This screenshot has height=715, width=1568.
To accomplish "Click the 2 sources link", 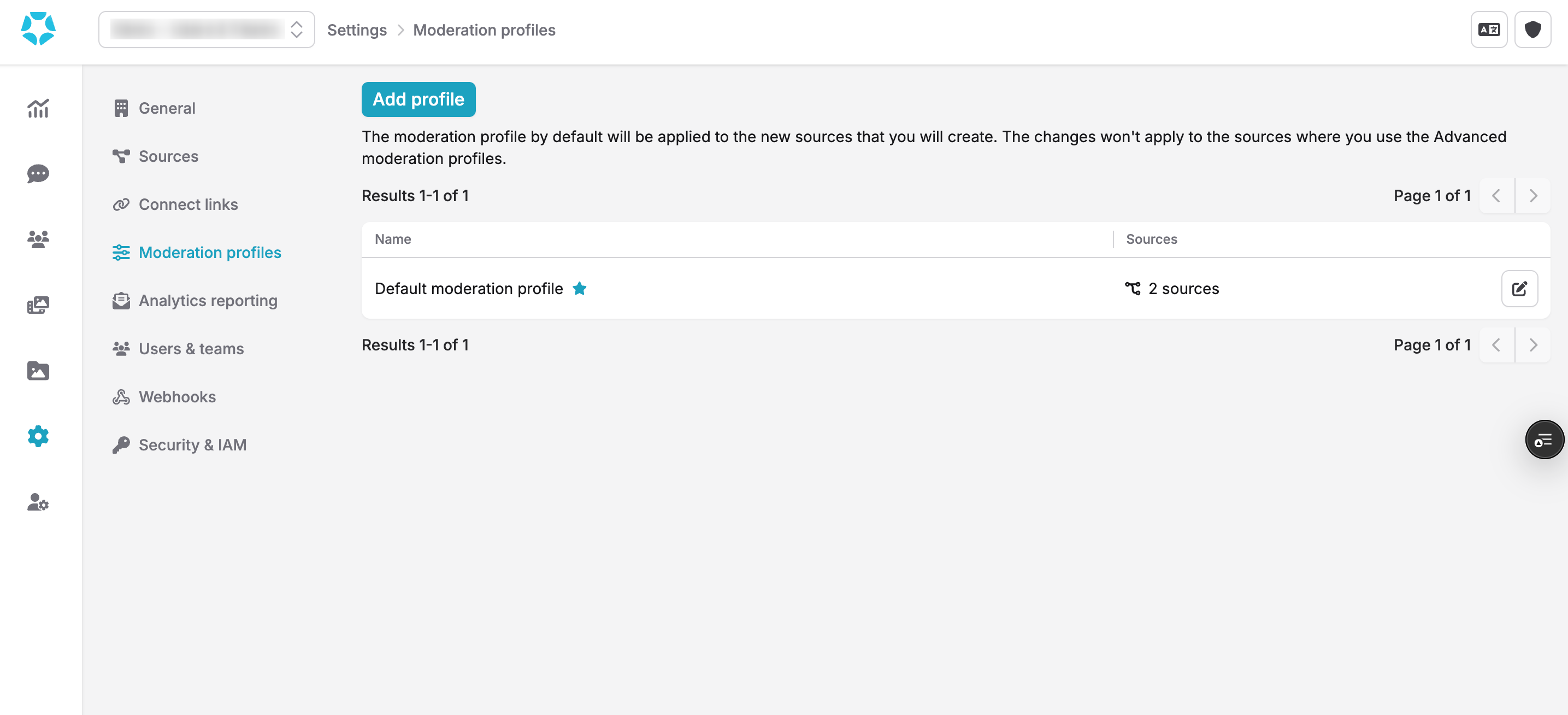I will [1183, 288].
